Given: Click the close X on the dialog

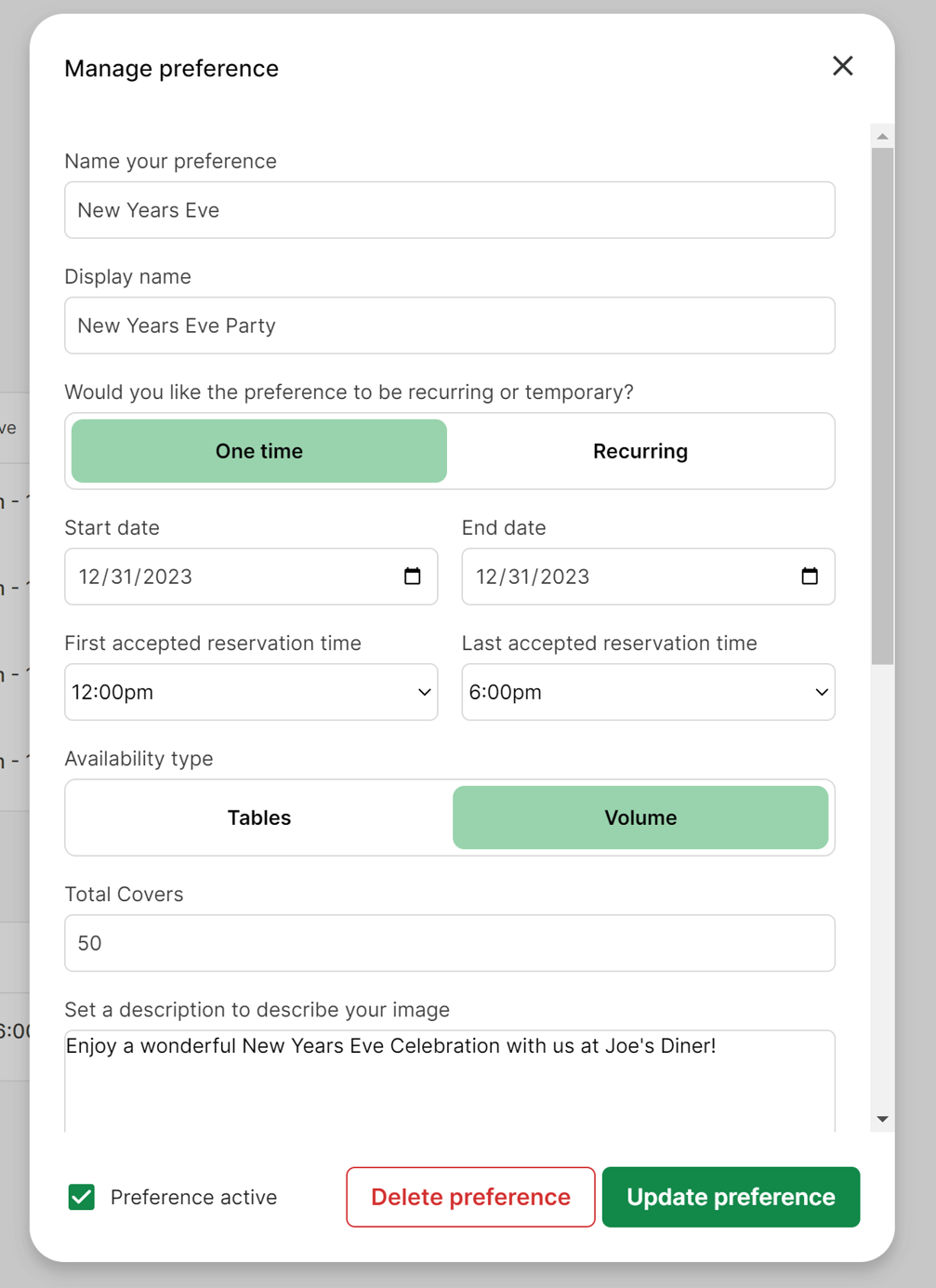Looking at the screenshot, I should [x=842, y=66].
